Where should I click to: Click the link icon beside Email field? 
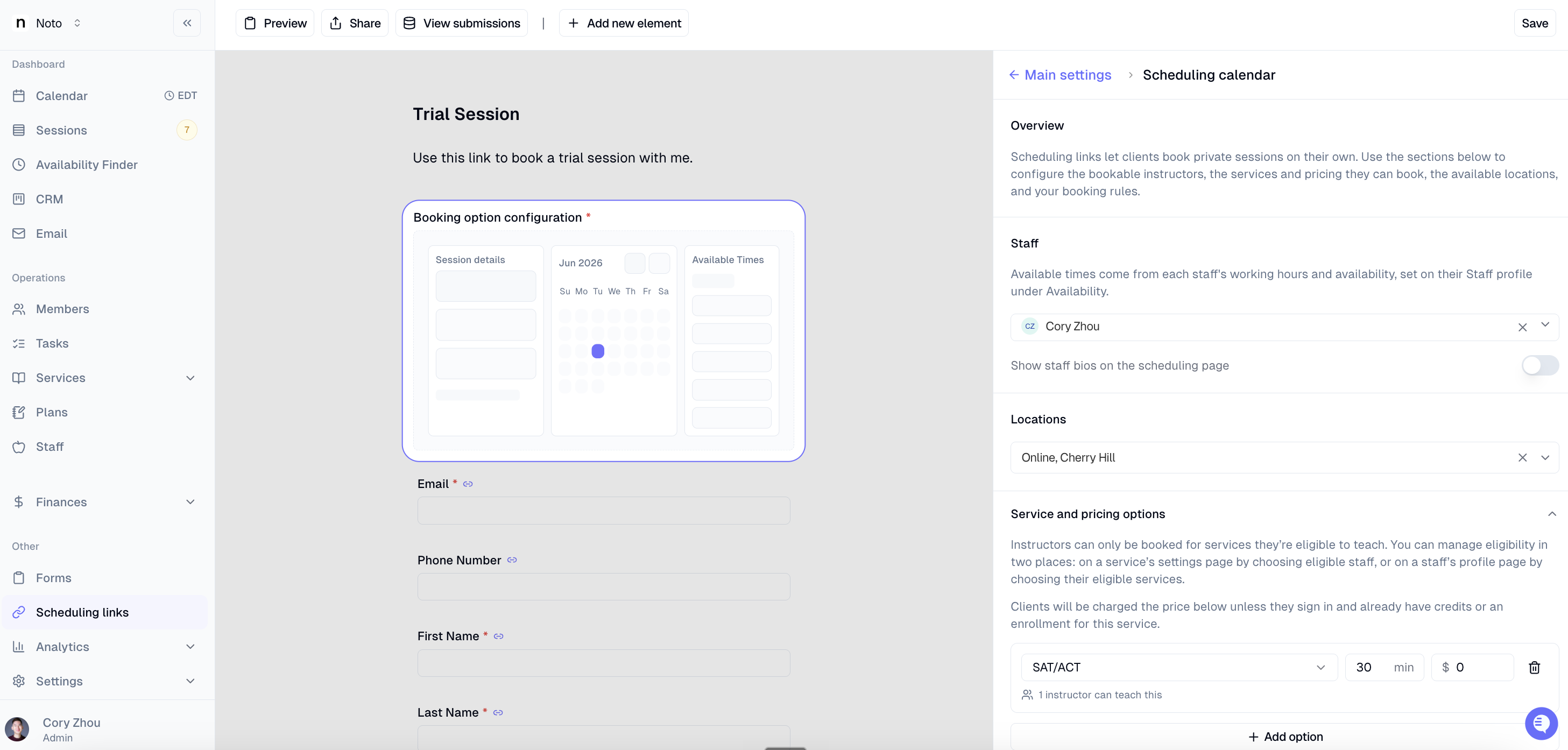coord(468,484)
